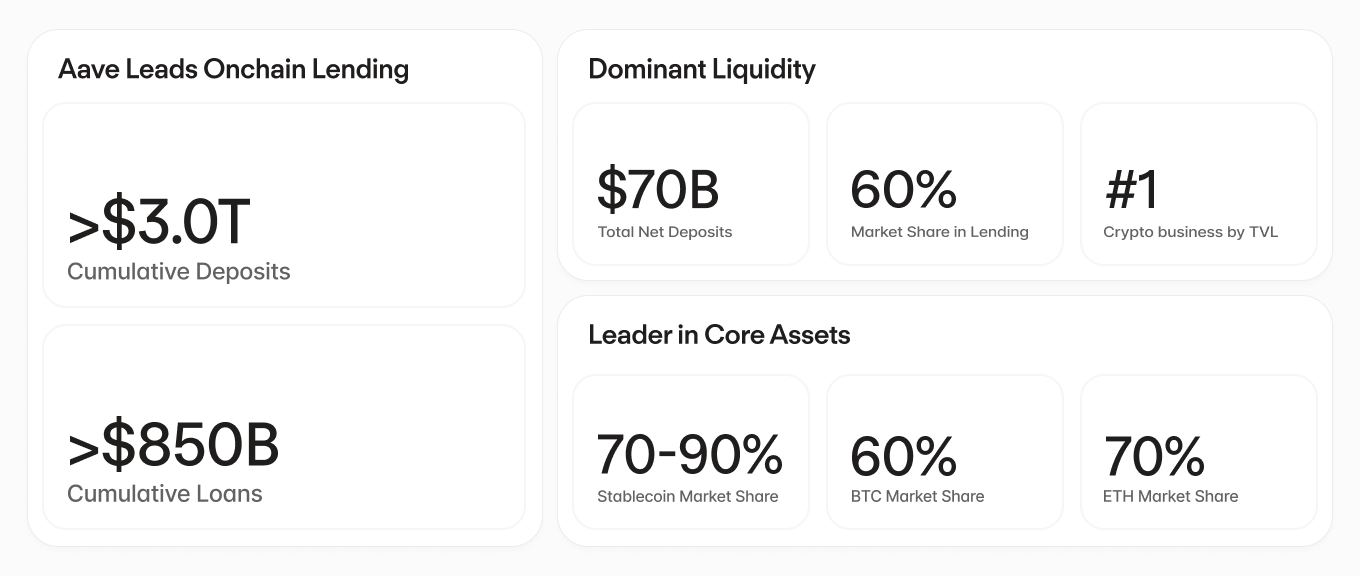The width and height of the screenshot is (1360, 576).
Task: Click the BTC Market Share label
Action: coord(917,496)
